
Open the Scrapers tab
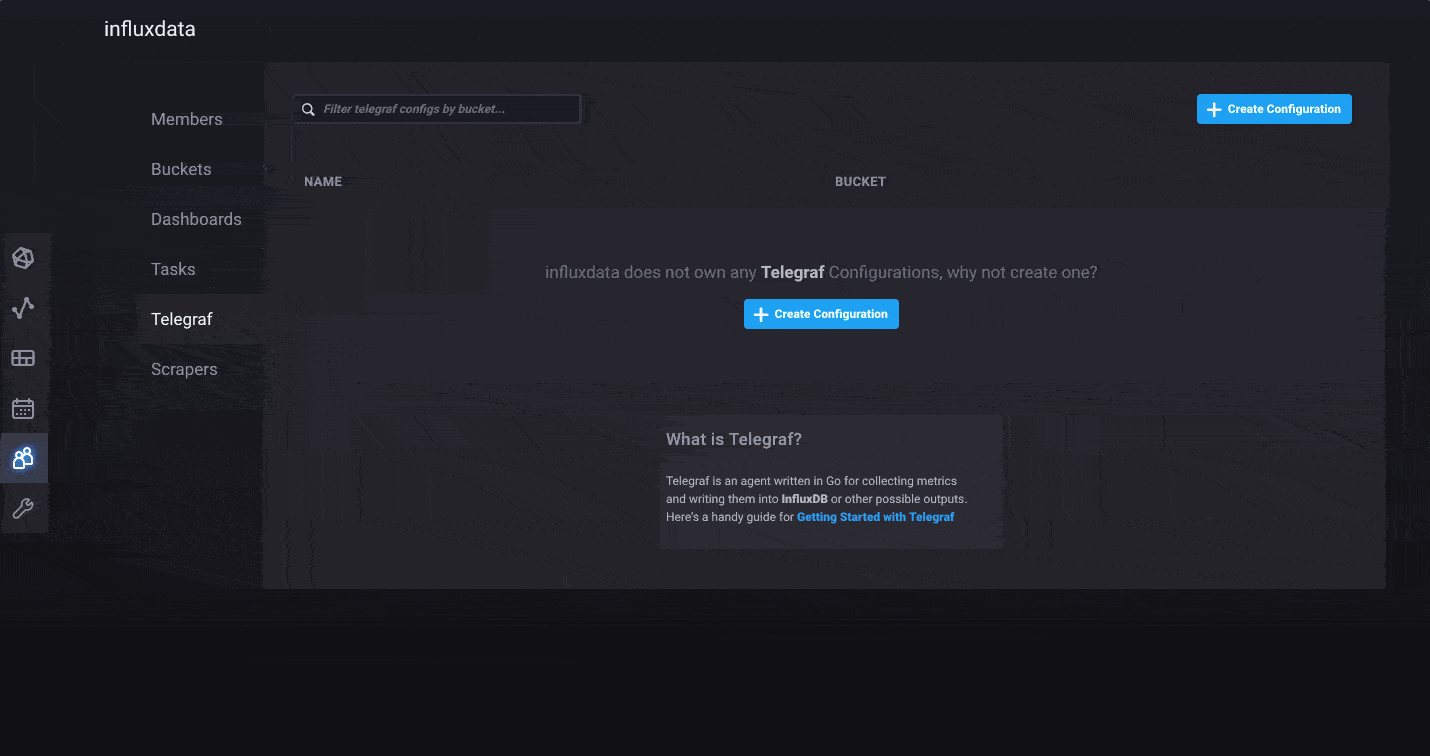tap(184, 369)
